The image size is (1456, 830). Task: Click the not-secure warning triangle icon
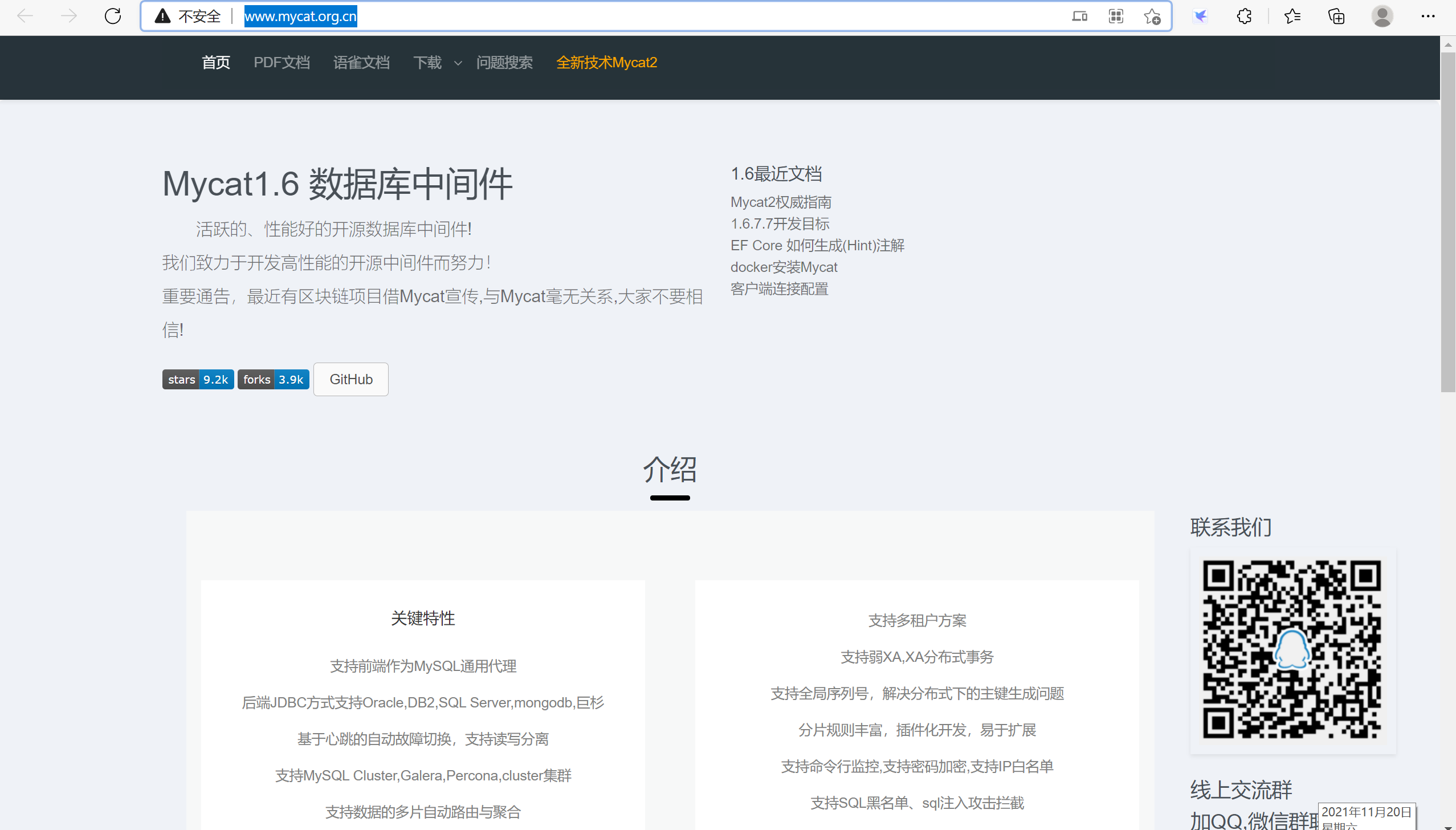[162, 16]
